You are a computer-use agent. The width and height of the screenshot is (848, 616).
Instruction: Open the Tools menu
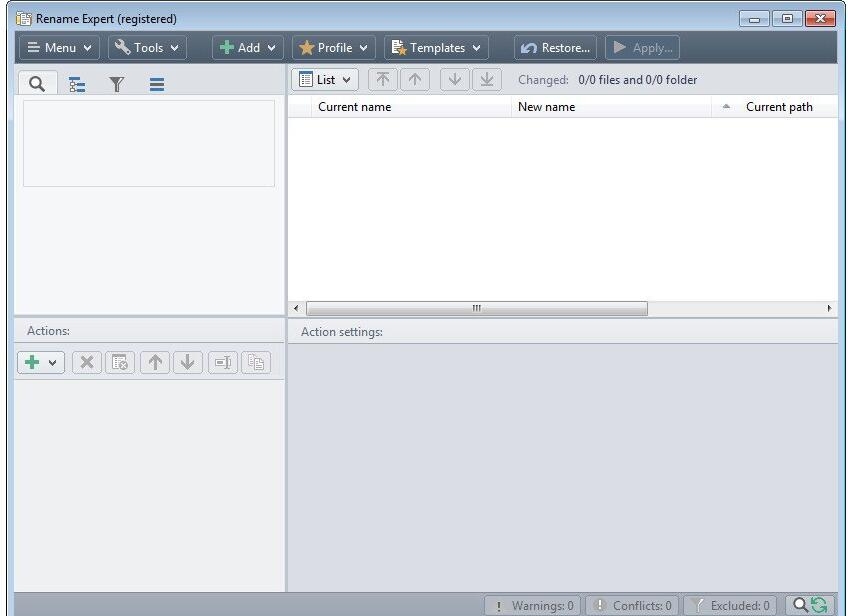point(147,47)
